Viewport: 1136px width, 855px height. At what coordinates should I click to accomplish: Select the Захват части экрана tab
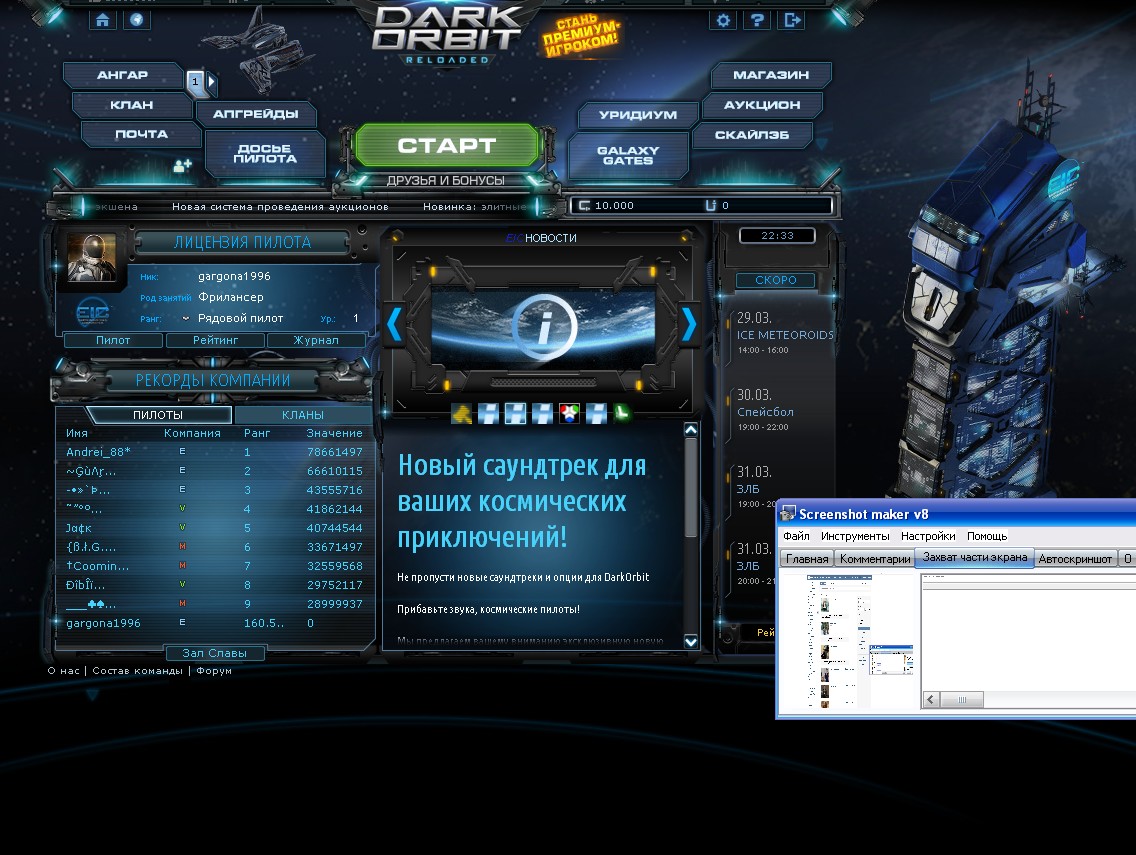974,557
